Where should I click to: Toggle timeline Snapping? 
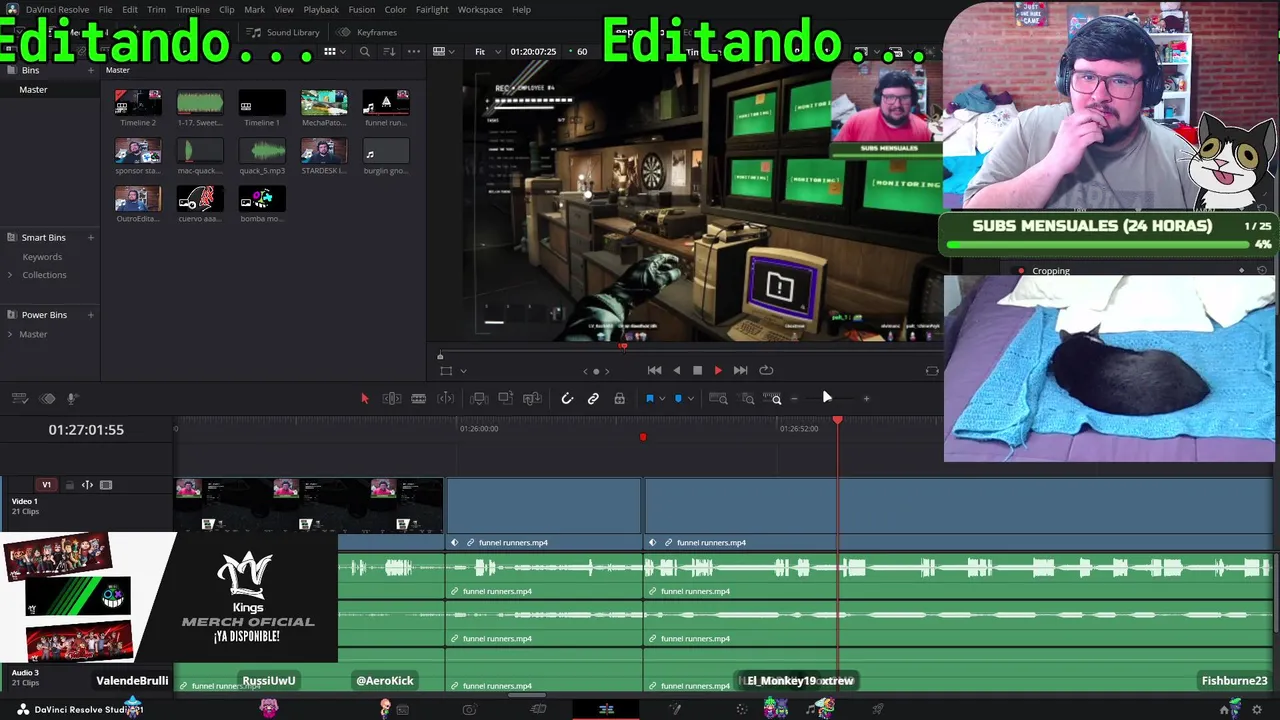(x=567, y=399)
